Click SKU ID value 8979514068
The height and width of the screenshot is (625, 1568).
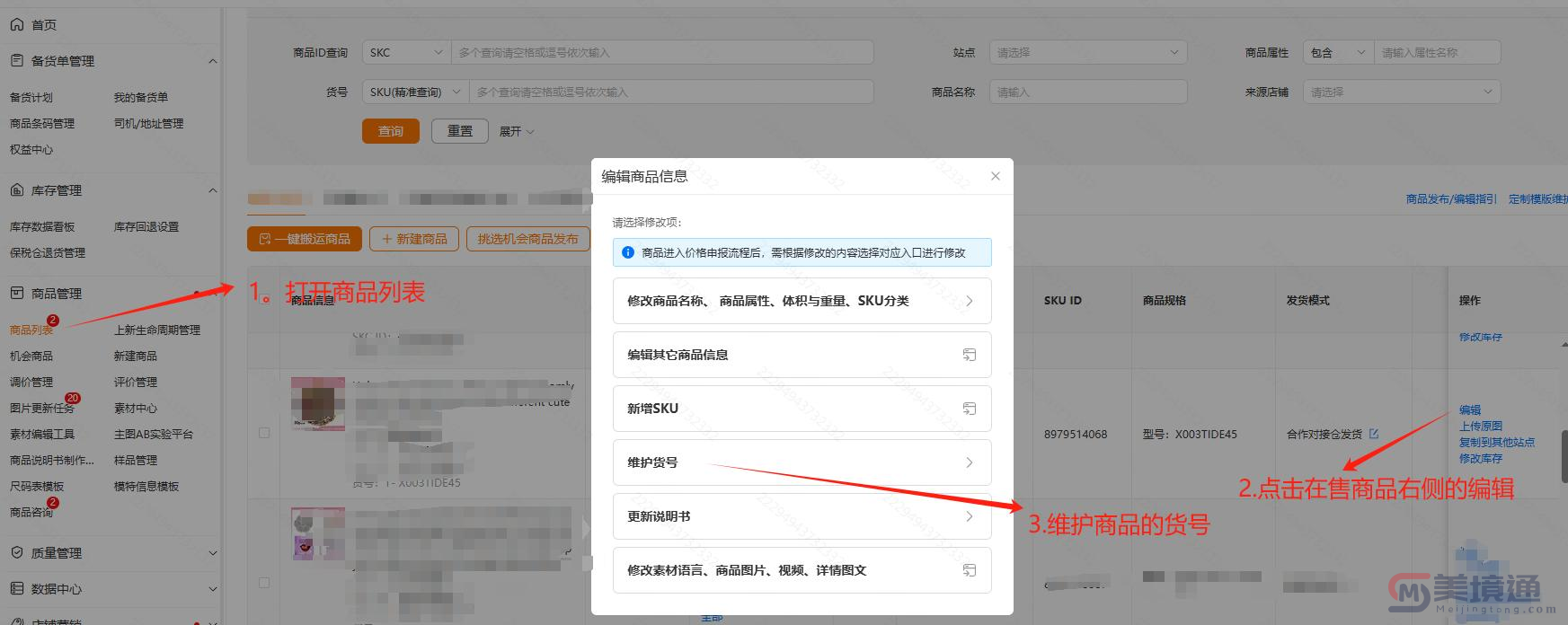[1076, 434]
